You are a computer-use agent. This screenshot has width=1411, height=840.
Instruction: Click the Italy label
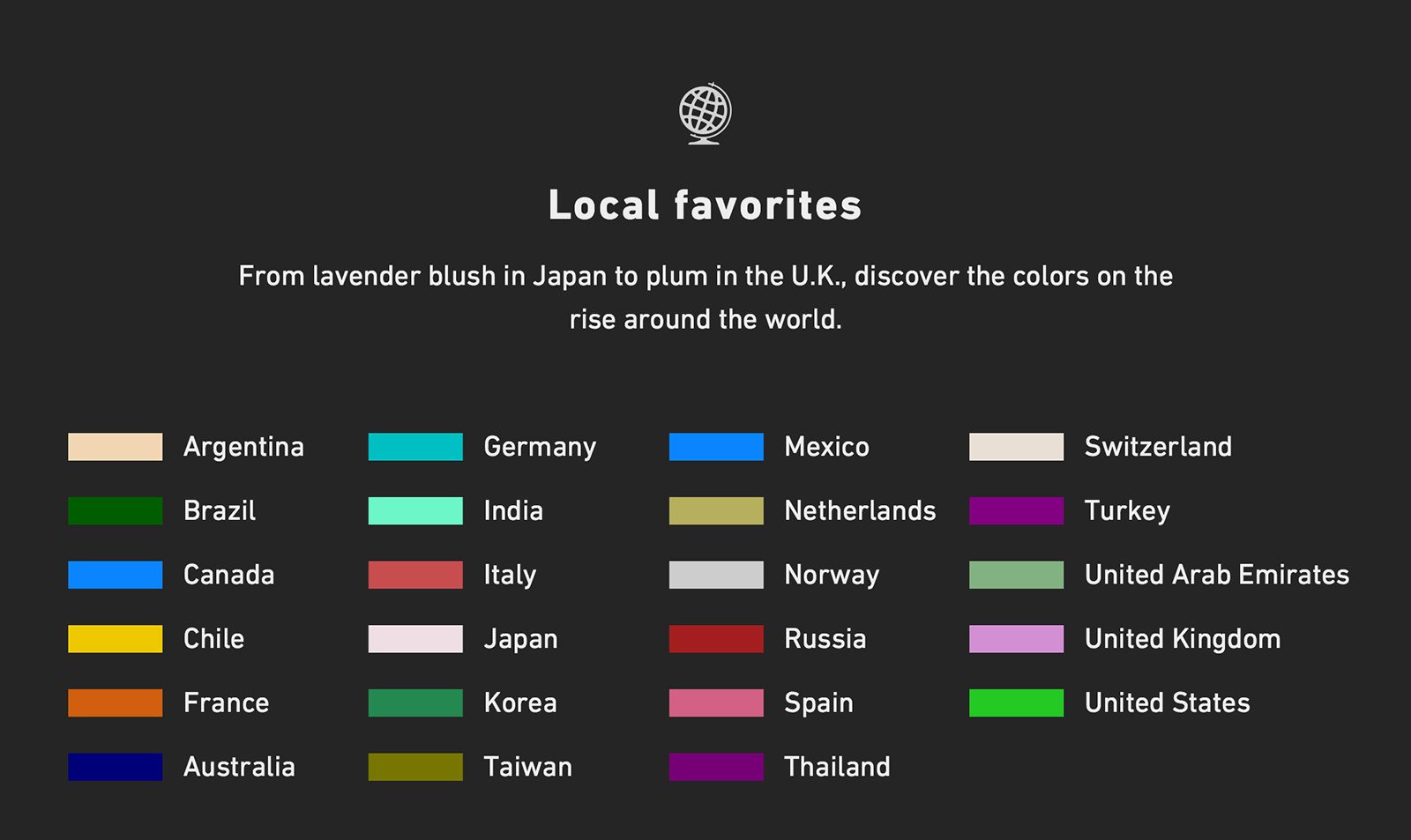510,576
